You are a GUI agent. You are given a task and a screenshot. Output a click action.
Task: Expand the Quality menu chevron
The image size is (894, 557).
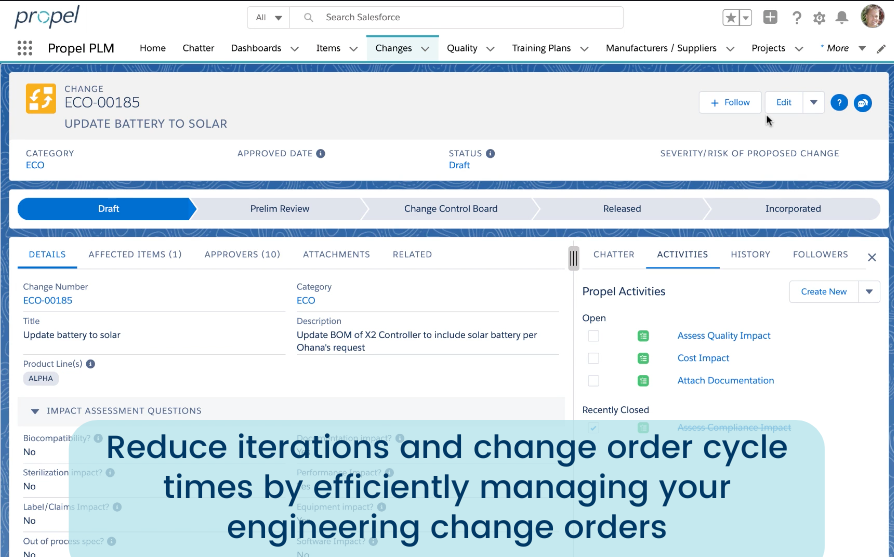pos(490,49)
